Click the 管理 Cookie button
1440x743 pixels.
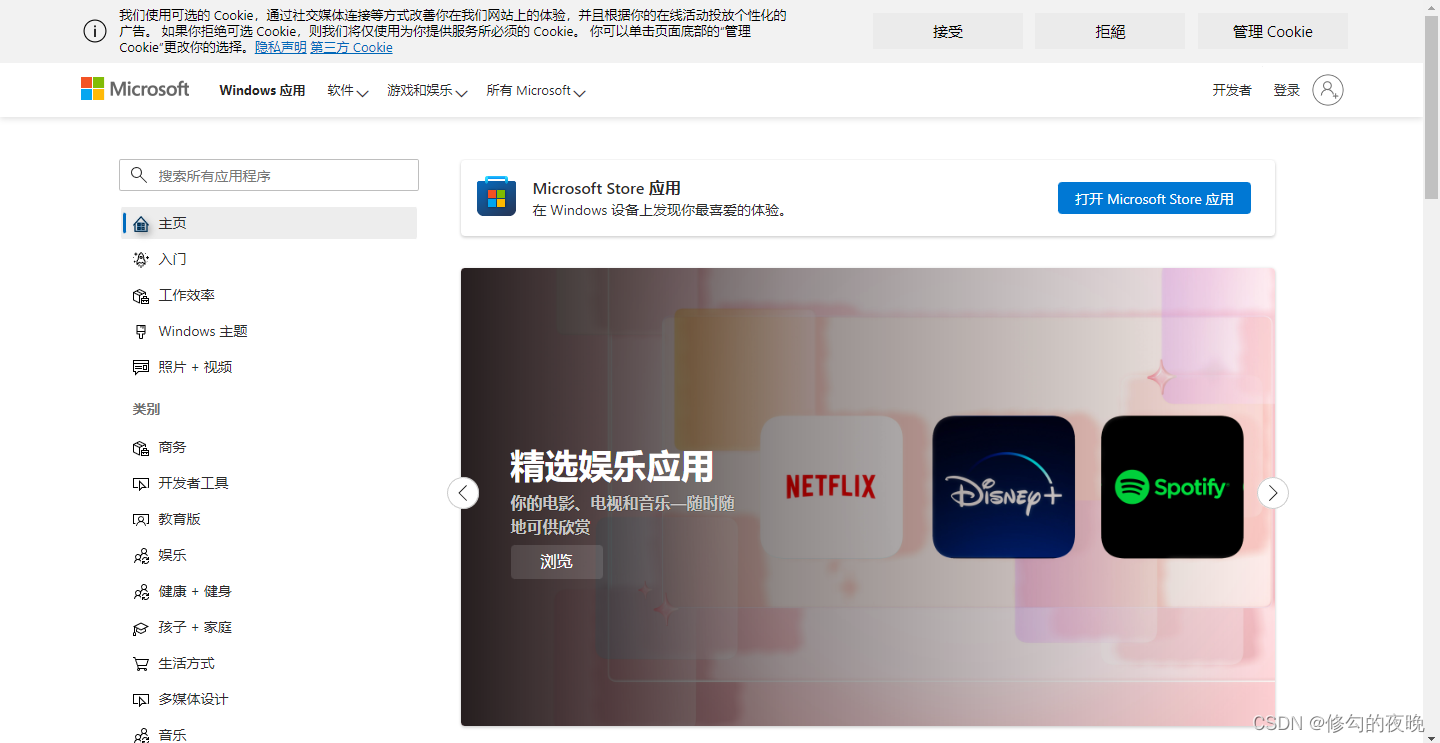click(1273, 31)
